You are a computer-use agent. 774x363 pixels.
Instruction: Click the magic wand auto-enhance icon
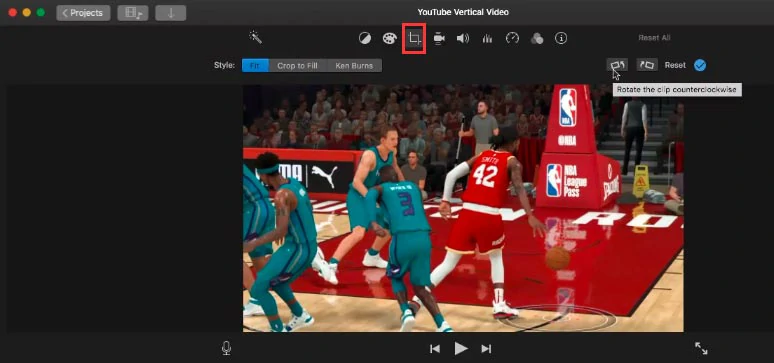click(255, 38)
